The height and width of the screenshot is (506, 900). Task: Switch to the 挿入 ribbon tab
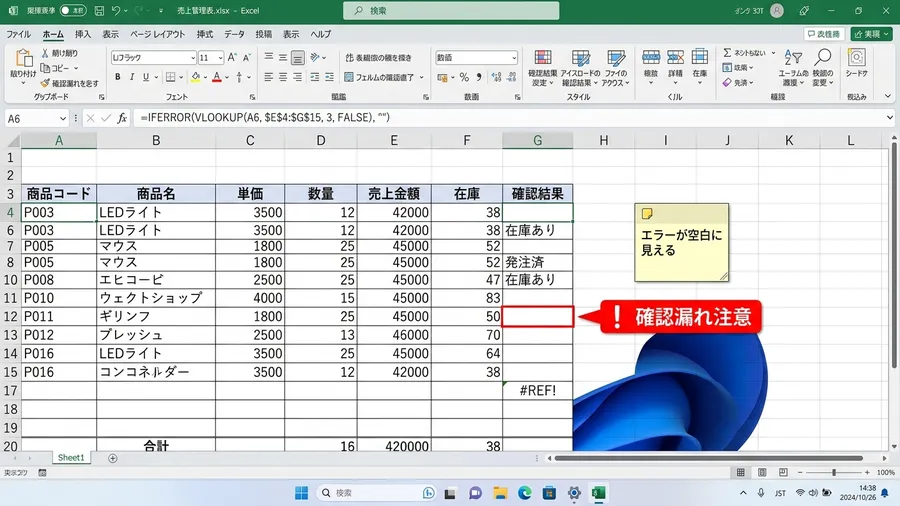point(83,34)
